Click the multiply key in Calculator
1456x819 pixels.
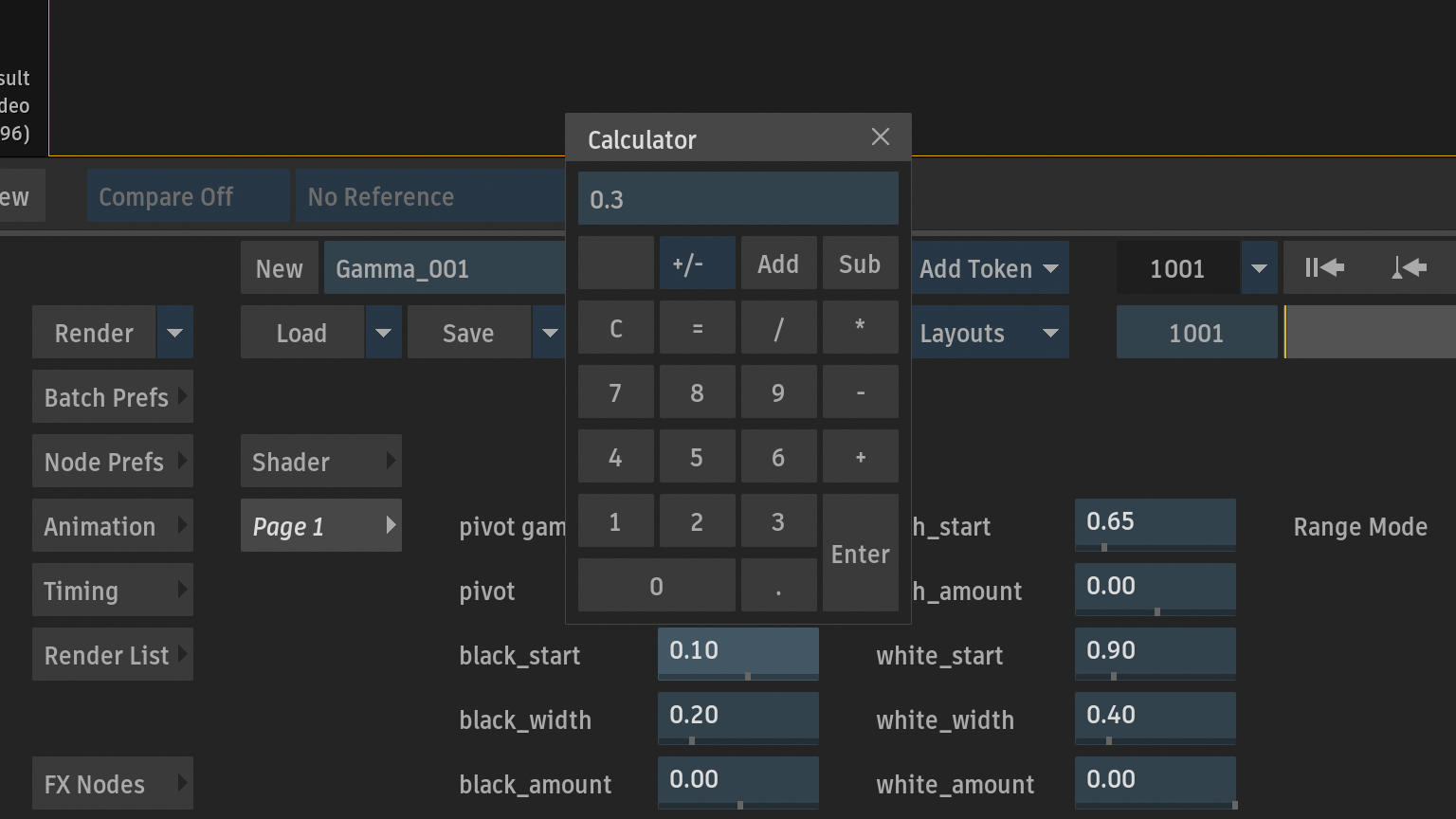coord(861,327)
